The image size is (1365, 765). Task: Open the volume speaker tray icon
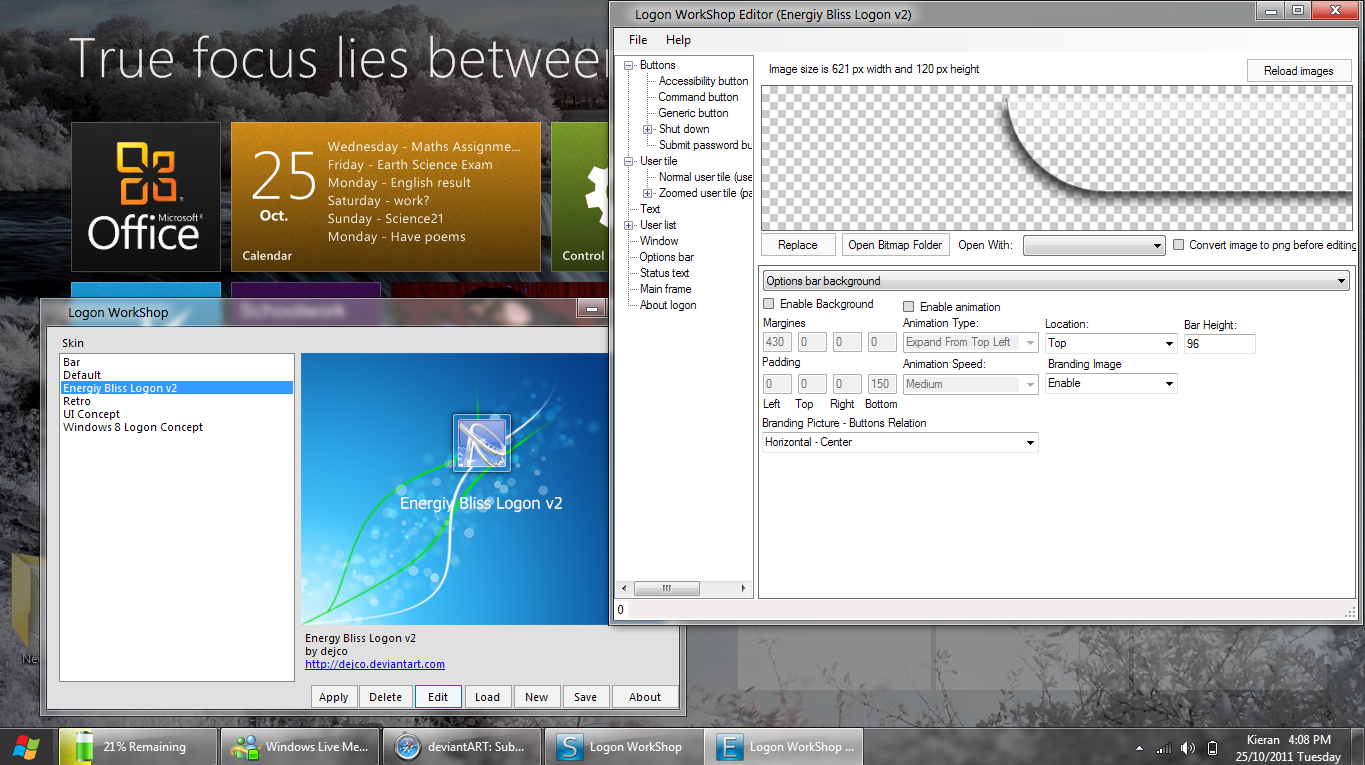[x=1187, y=748]
